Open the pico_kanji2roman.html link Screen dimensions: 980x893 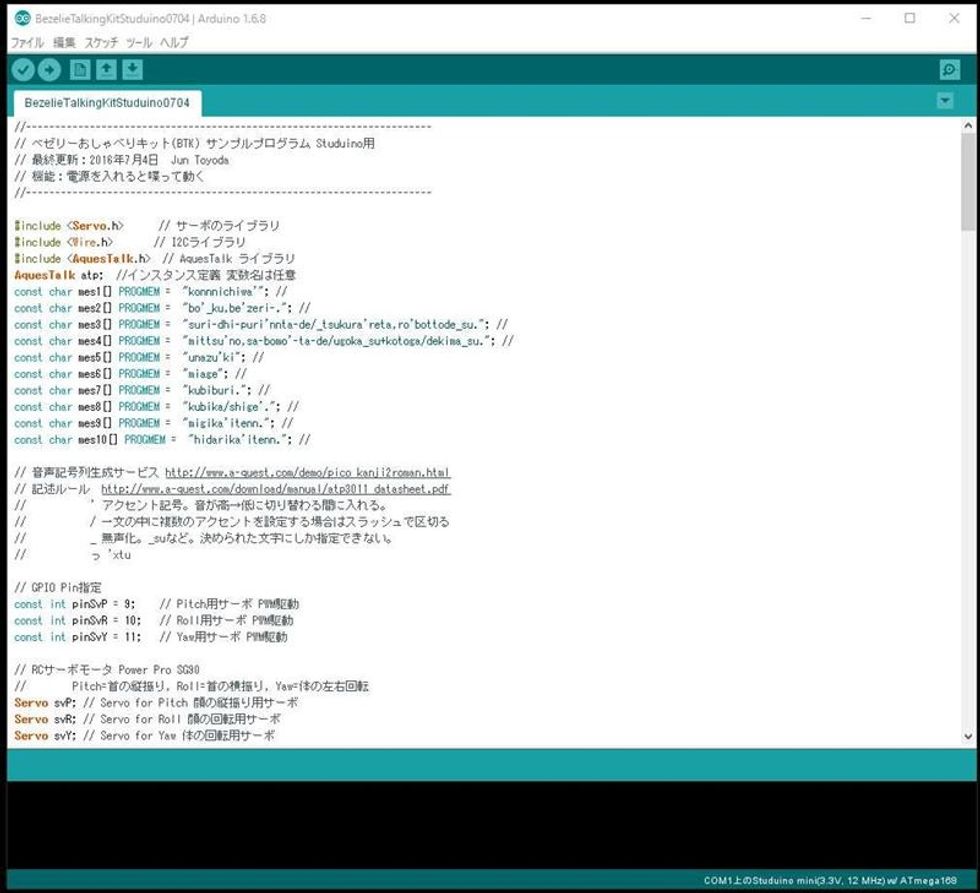pyautogui.click(x=307, y=472)
